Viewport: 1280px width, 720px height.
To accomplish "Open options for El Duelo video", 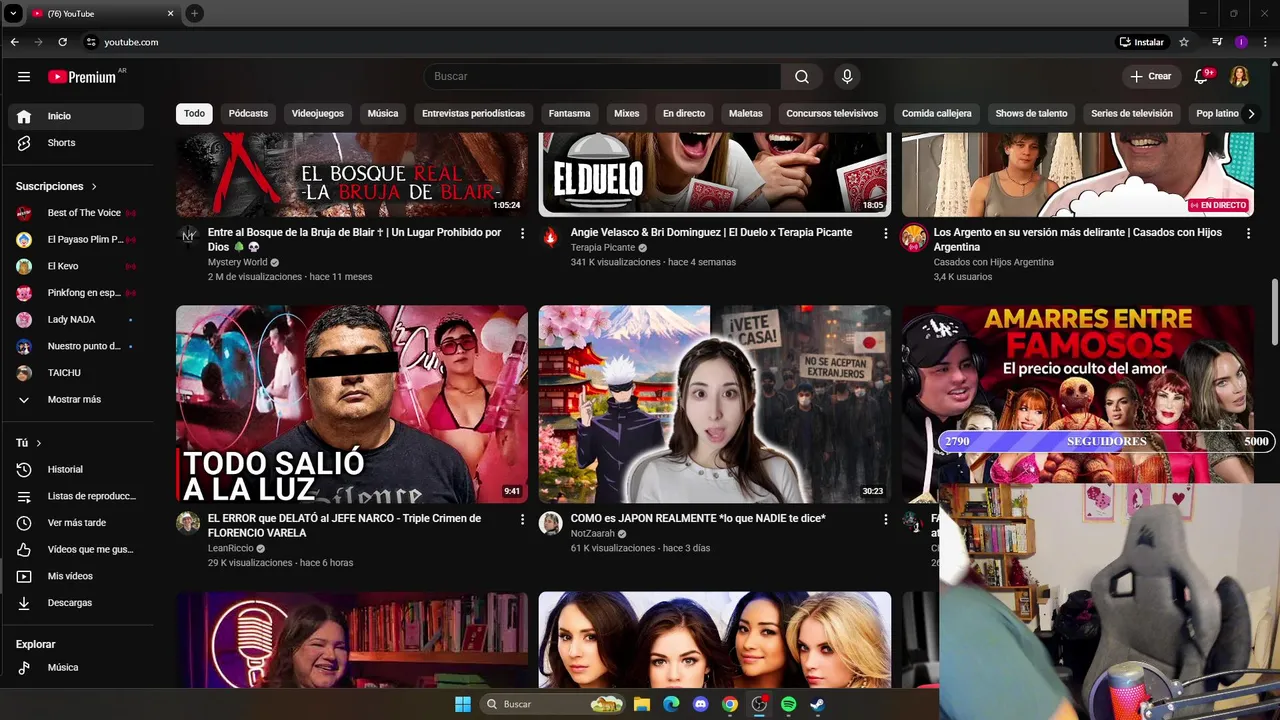I will [885, 233].
